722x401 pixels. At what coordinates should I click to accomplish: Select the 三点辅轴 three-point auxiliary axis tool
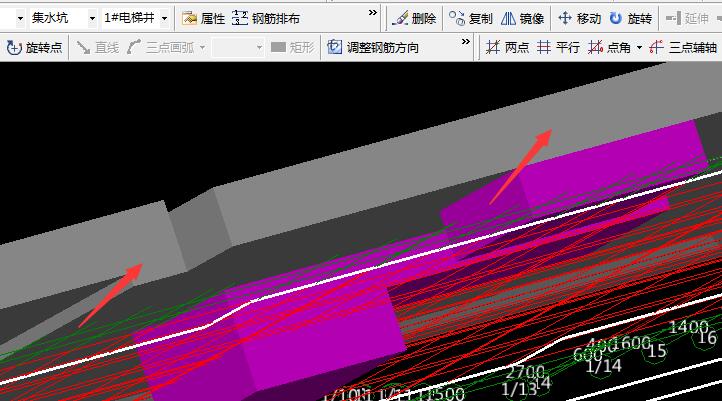pyautogui.click(x=683, y=47)
